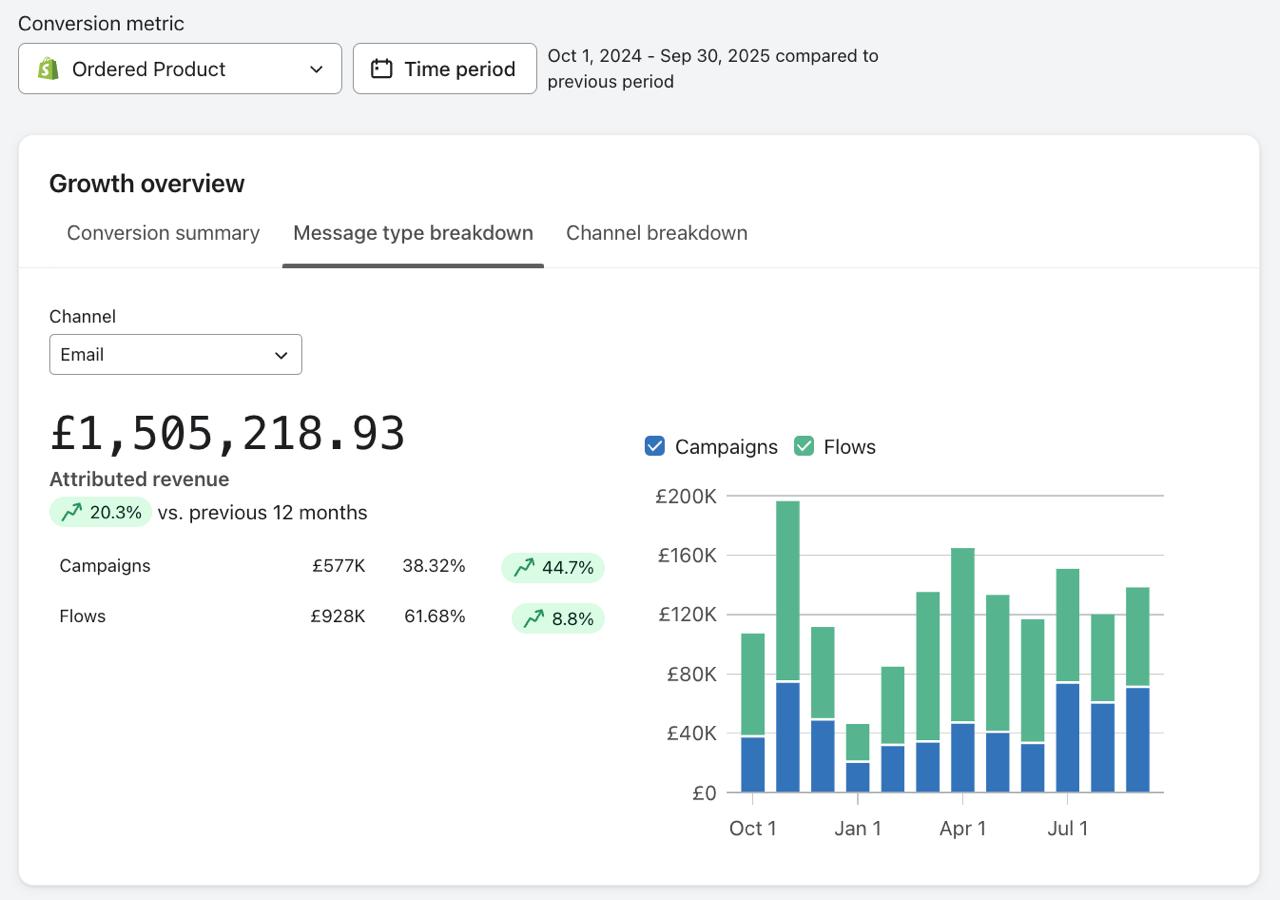Click the £1,505,218.93 attributed revenue figure
Image resolution: width=1280 pixels, height=900 pixels.
(x=227, y=434)
